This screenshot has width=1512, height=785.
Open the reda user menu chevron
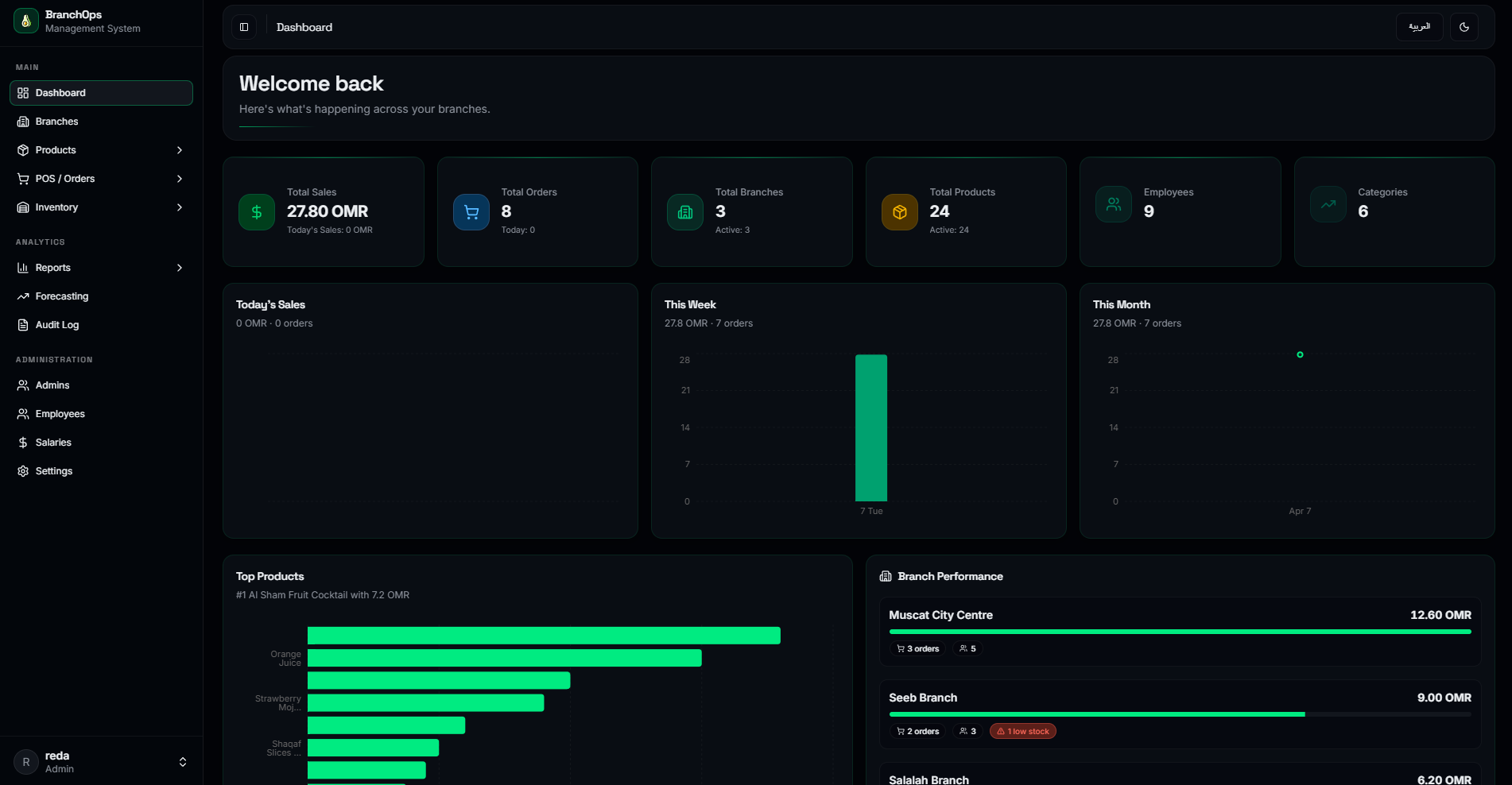183,762
